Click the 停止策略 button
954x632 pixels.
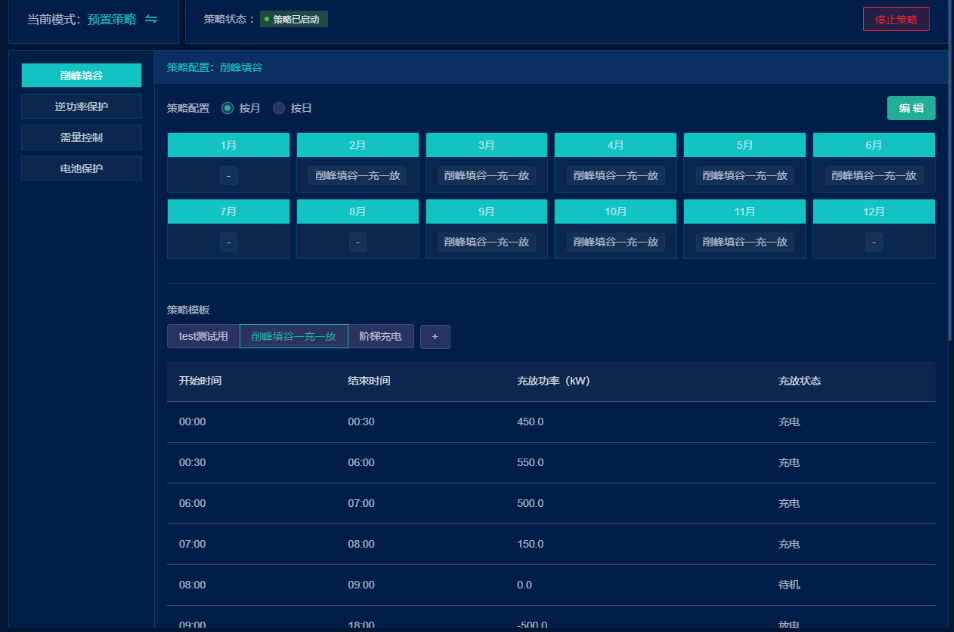click(x=895, y=19)
